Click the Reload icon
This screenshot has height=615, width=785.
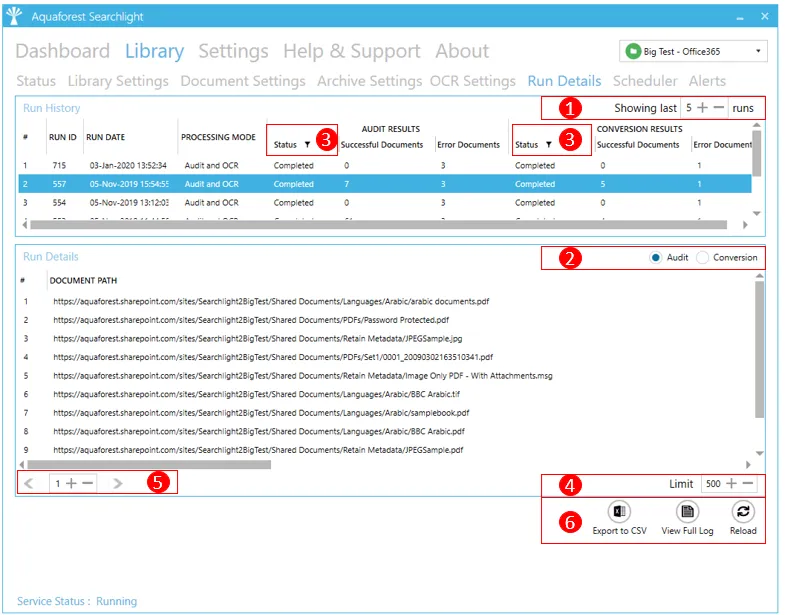742,512
